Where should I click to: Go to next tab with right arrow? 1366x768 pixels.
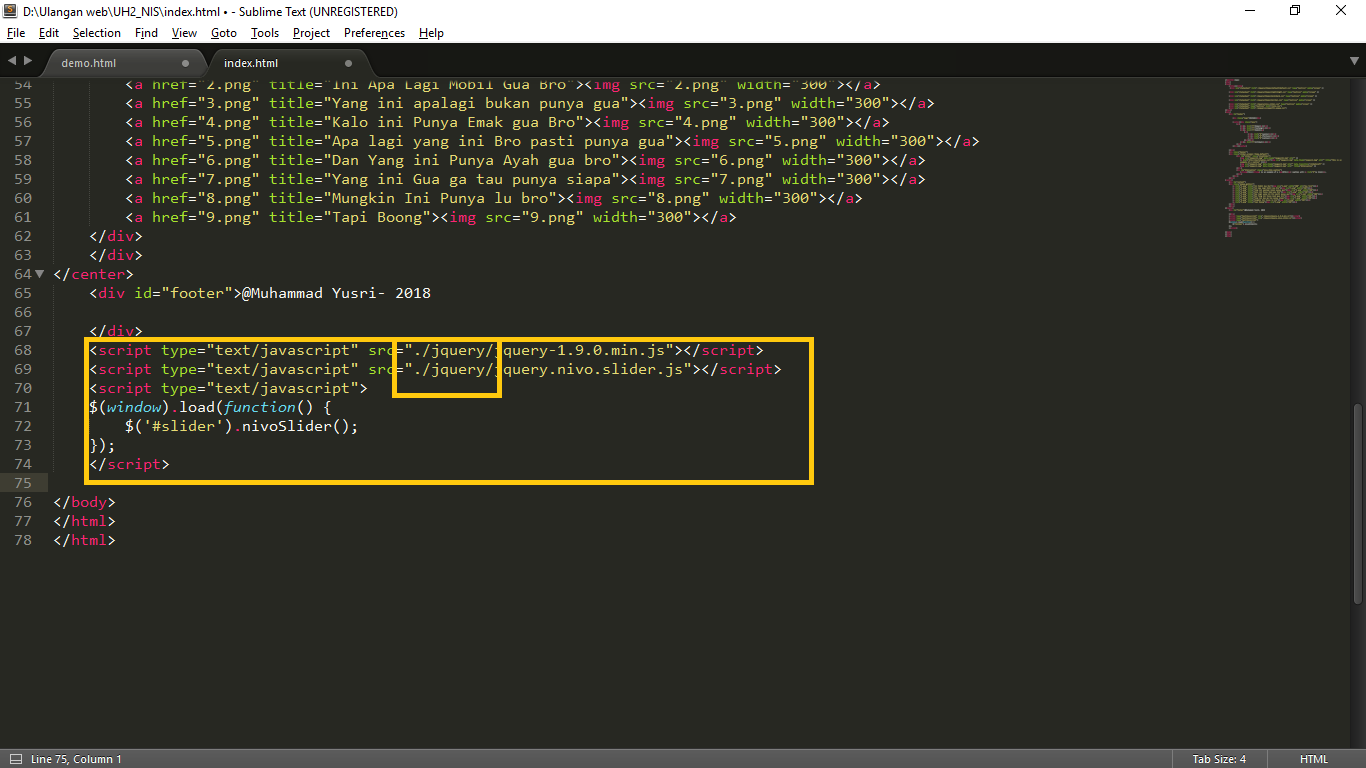click(x=27, y=62)
